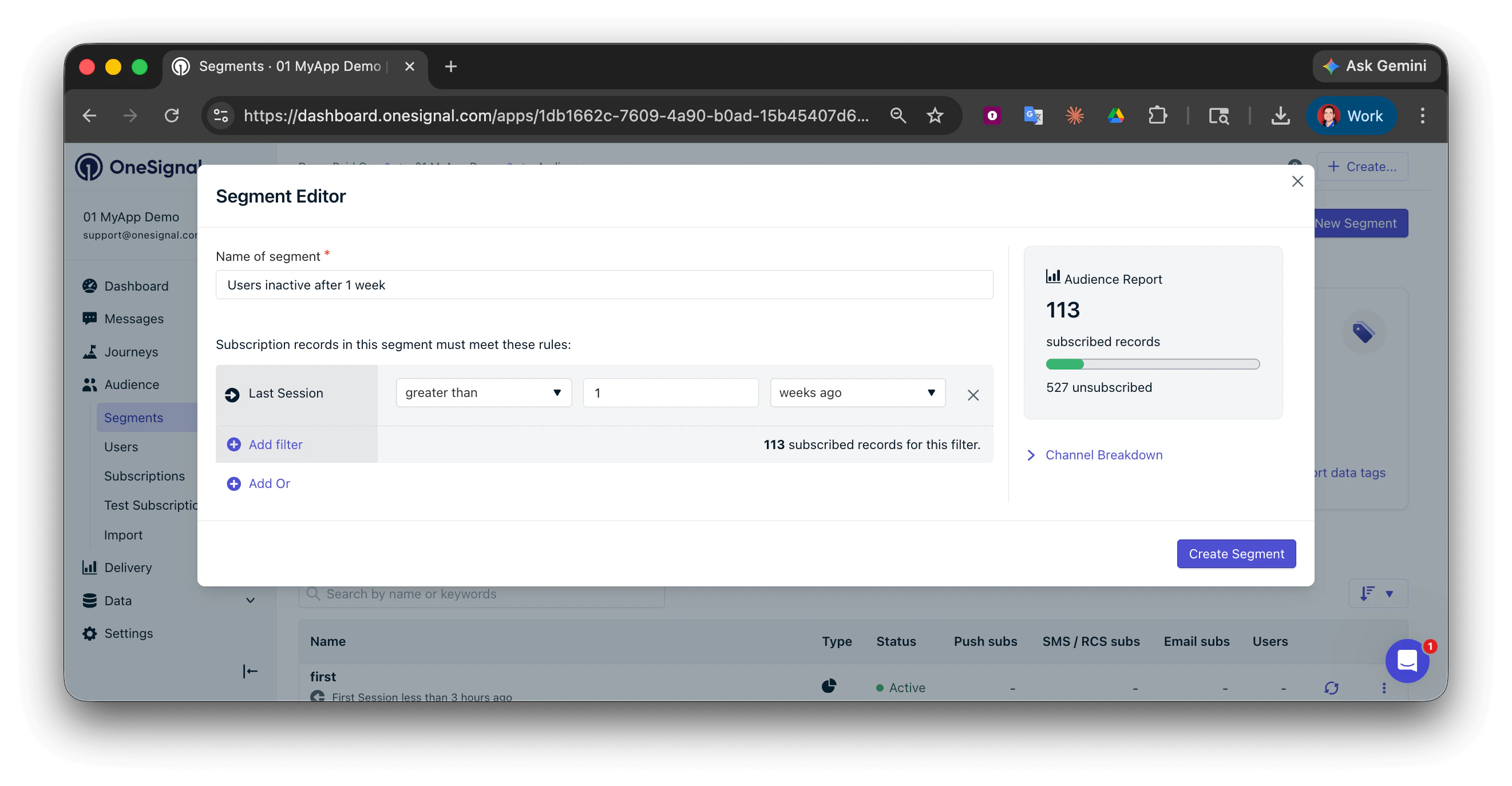Click the subscribed records progress bar
The width and height of the screenshot is (1512, 786).
pyautogui.click(x=1152, y=364)
